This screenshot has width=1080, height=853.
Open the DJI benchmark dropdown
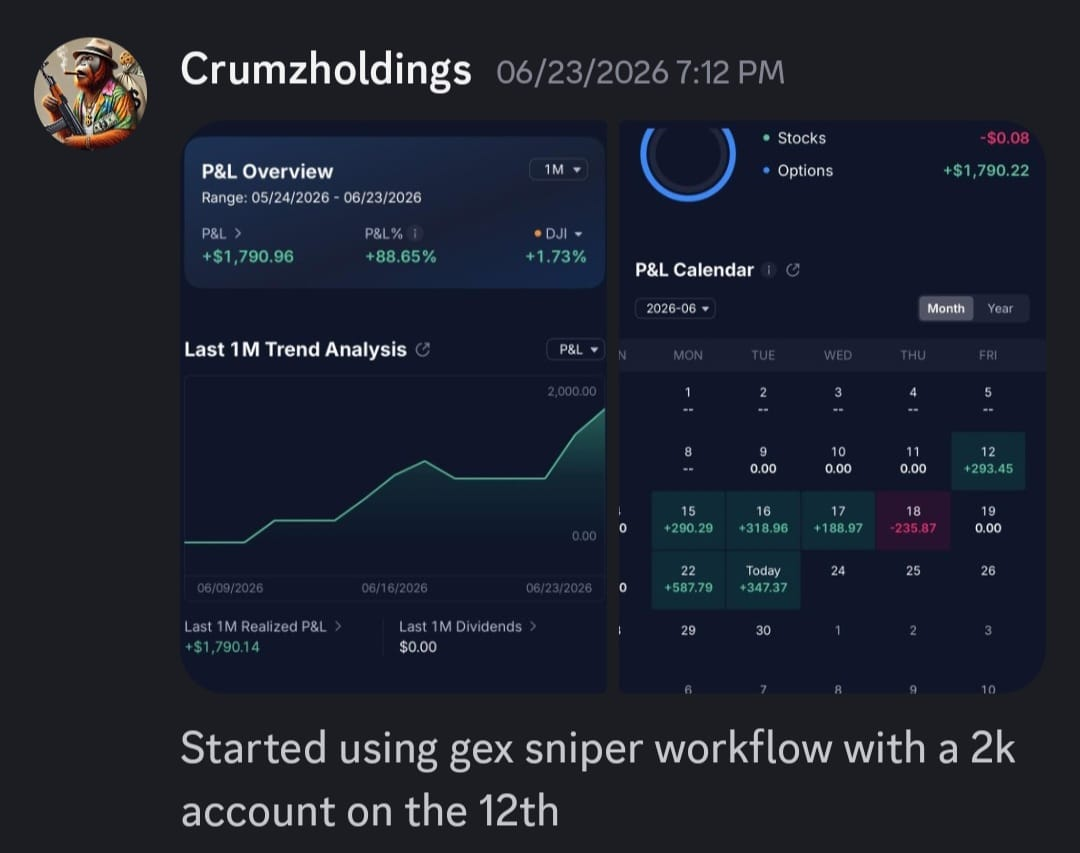559,234
